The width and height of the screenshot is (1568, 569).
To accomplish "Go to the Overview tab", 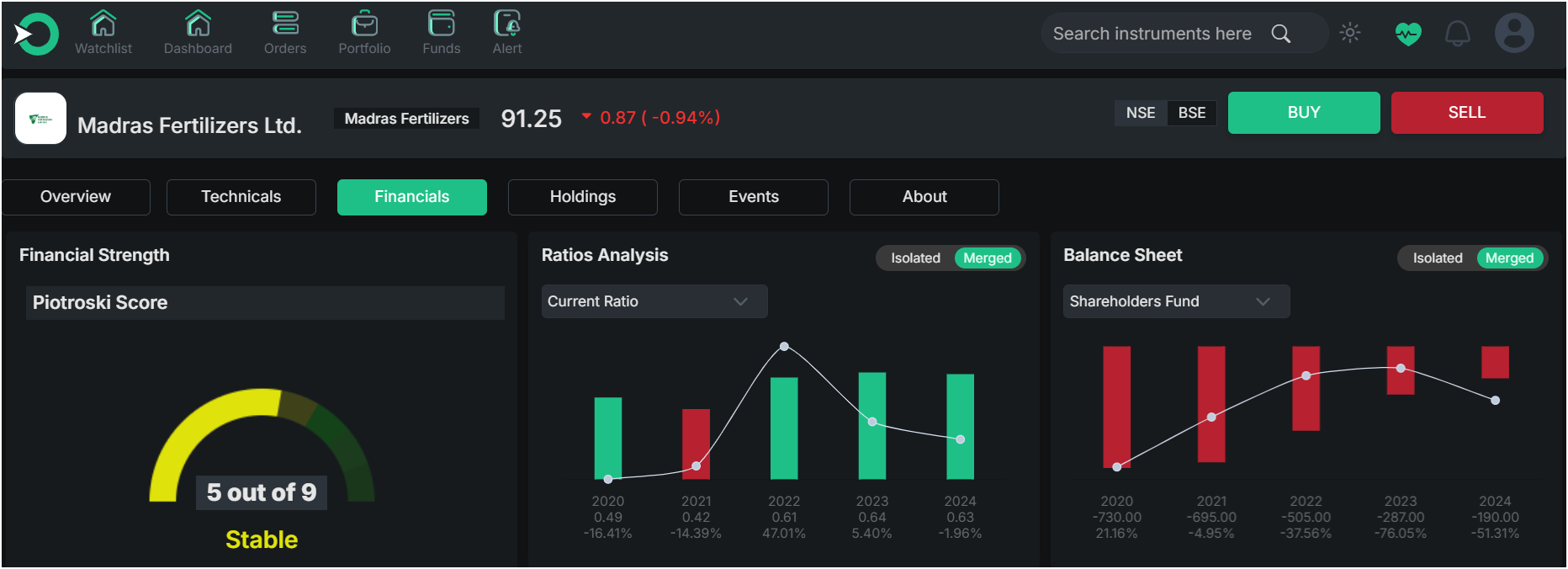I will [x=76, y=197].
